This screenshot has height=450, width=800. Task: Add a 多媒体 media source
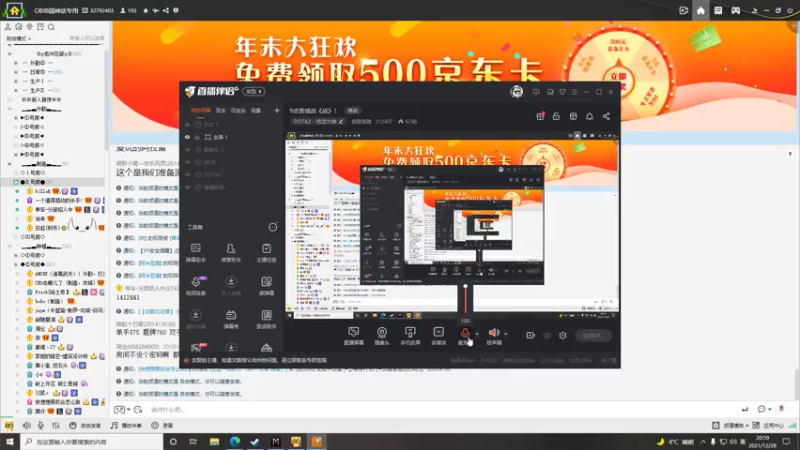pyautogui.click(x=438, y=336)
